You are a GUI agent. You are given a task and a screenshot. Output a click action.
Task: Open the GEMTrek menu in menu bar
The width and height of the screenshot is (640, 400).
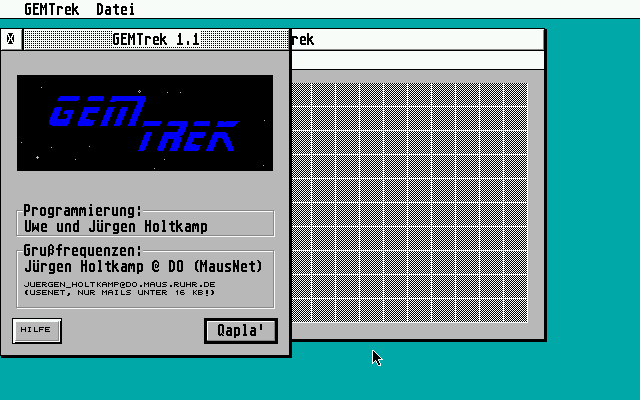(51, 9)
